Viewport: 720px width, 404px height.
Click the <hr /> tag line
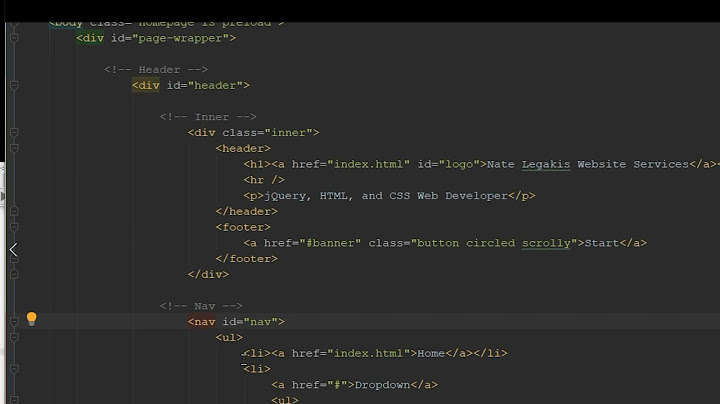click(264, 180)
